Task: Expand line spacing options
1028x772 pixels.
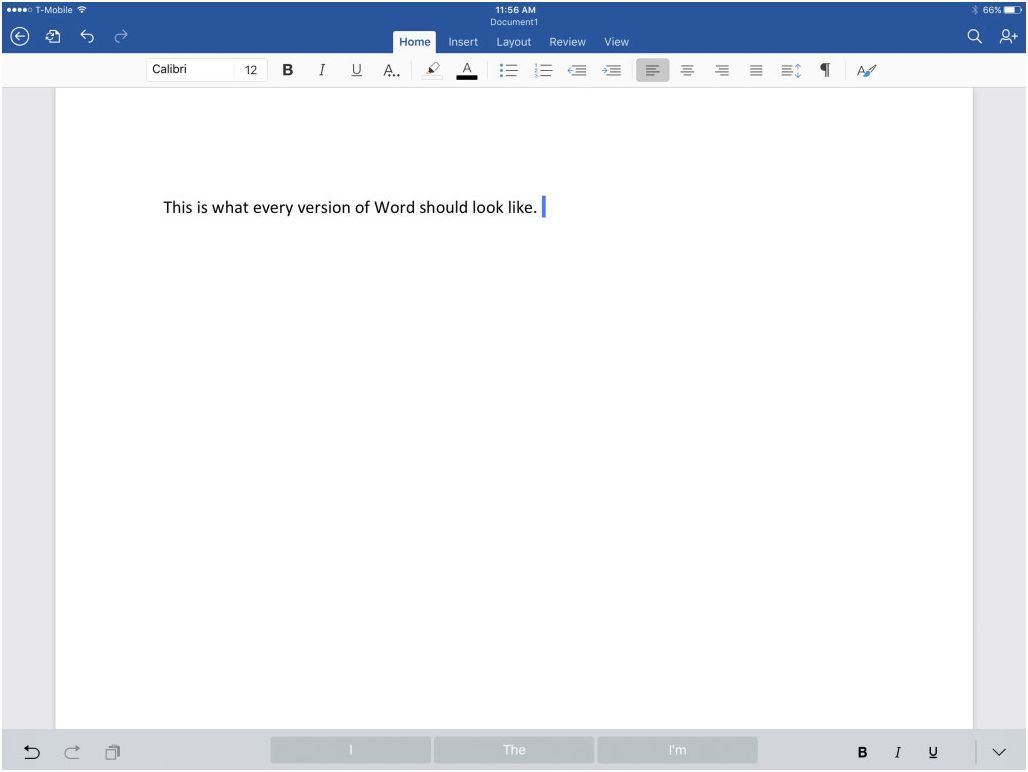Action: pos(791,70)
